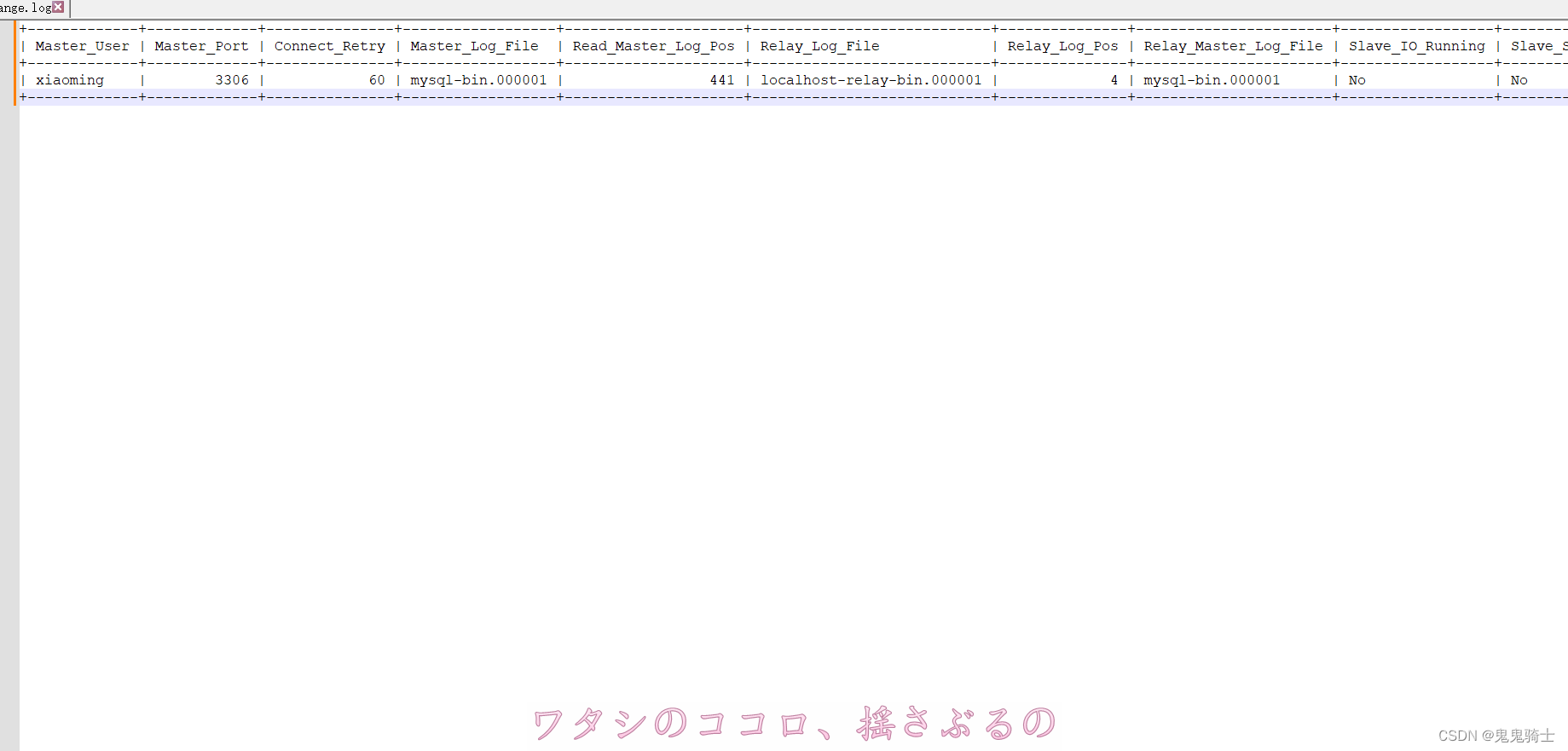1568x751 pixels.
Task: Click the Master_Log_File header text
Action: tap(474, 46)
